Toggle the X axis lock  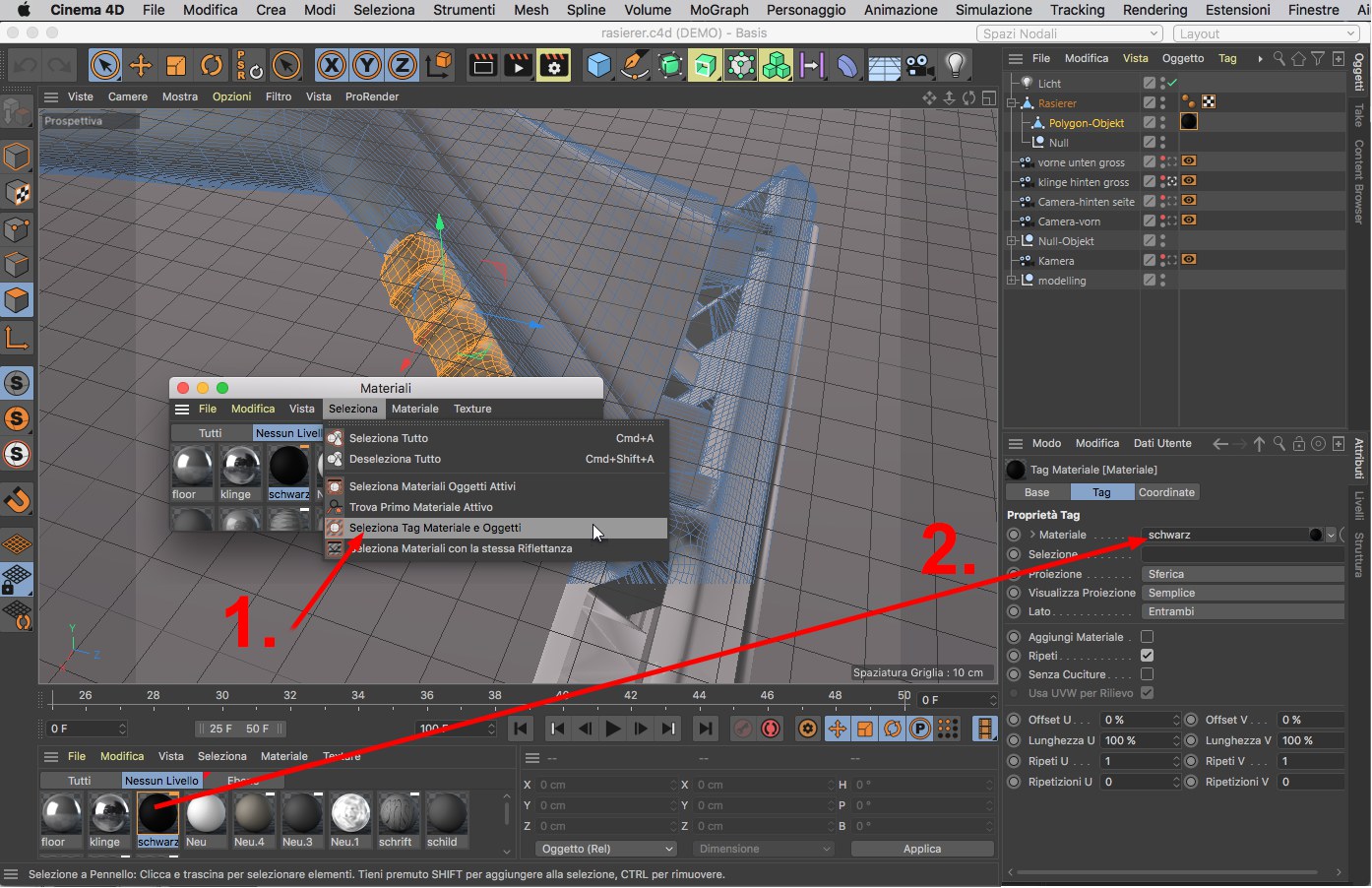[x=332, y=66]
